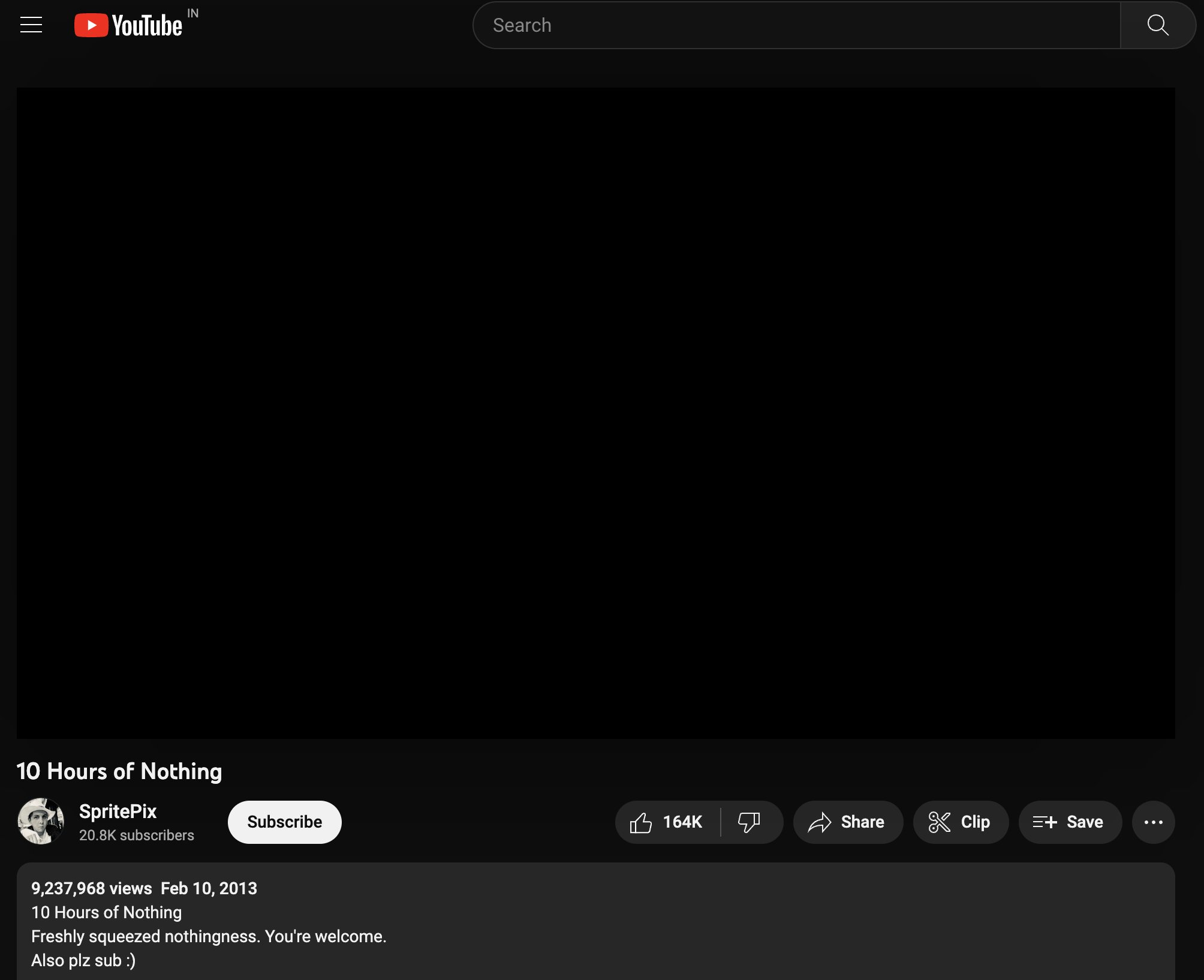The image size is (1204, 980).
Task: Open the more actions ellipsis menu
Action: [x=1152, y=822]
